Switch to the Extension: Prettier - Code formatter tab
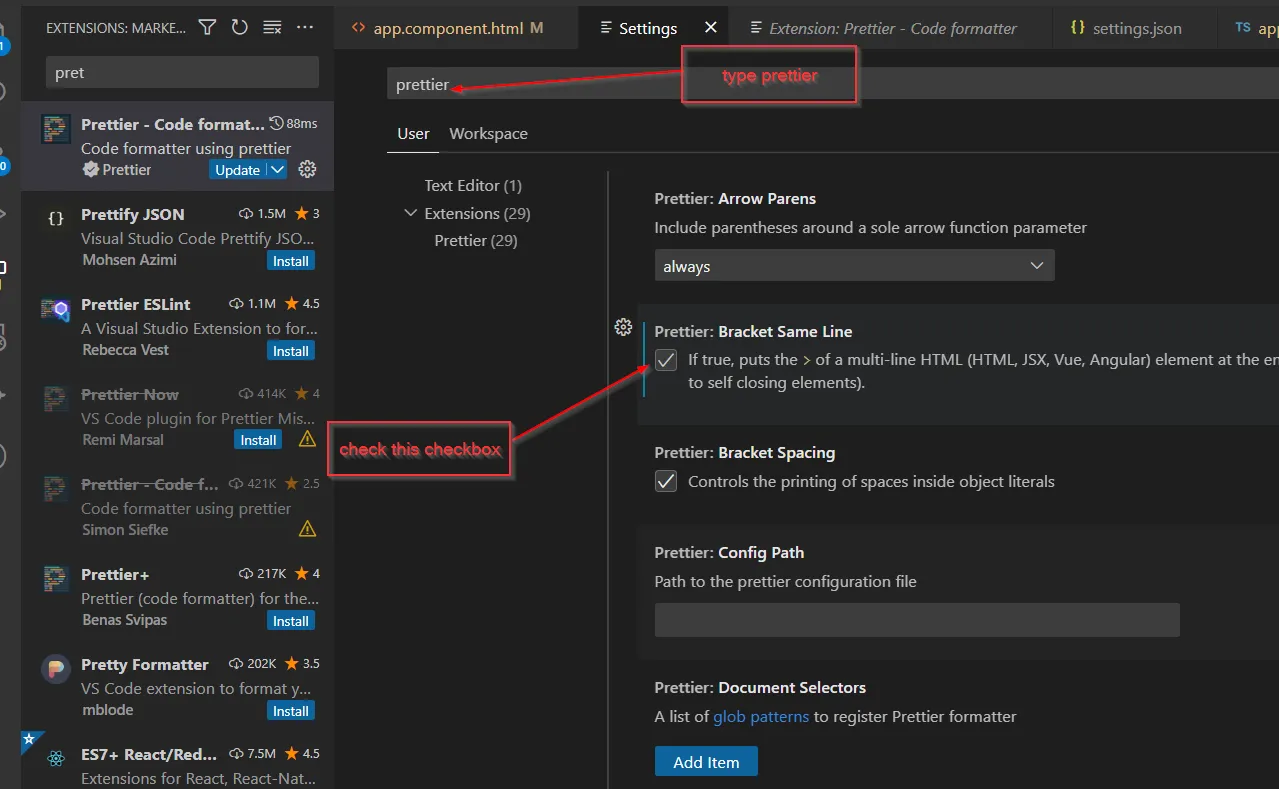This screenshot has height=789, width=1279. [x=892, y=28]
